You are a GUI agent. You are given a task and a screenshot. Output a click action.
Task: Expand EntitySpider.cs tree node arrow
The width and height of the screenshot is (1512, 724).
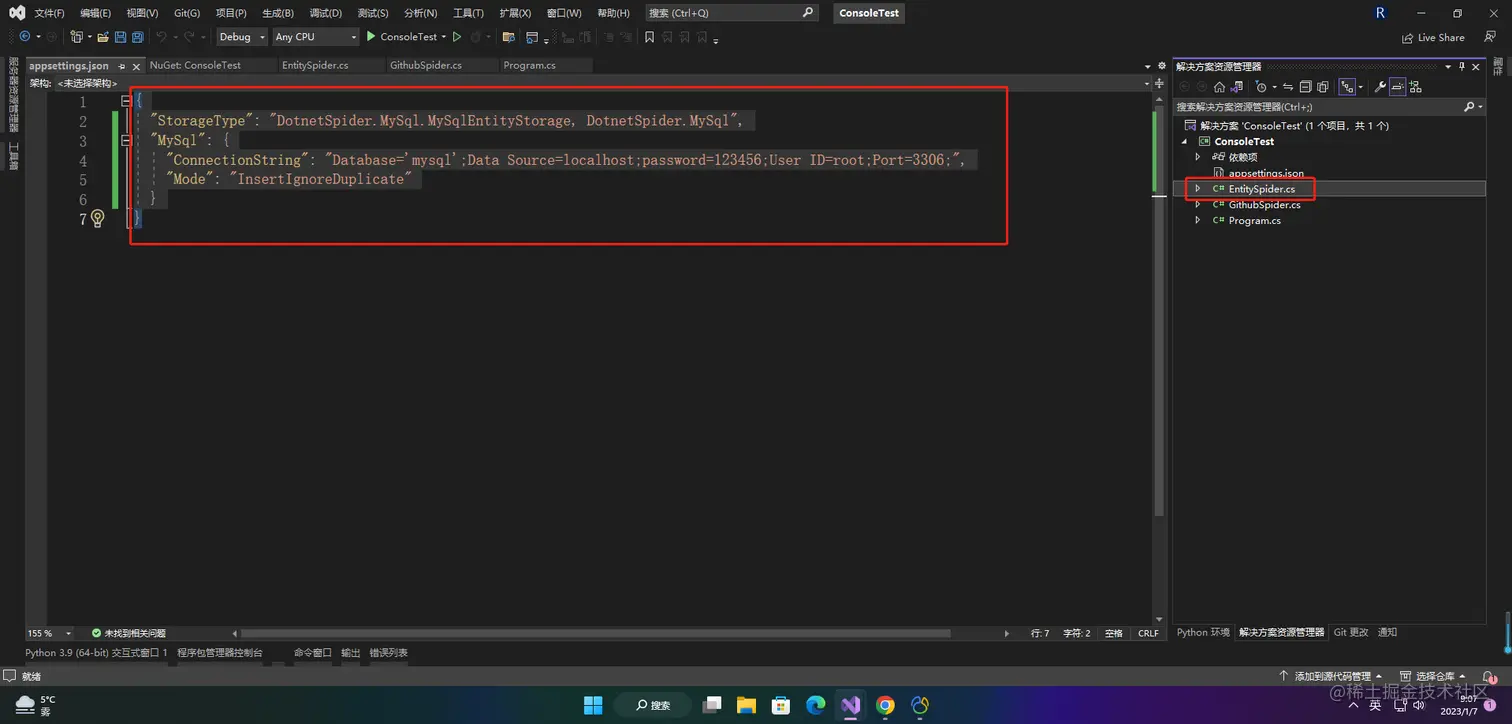(x=1198, y=188)
